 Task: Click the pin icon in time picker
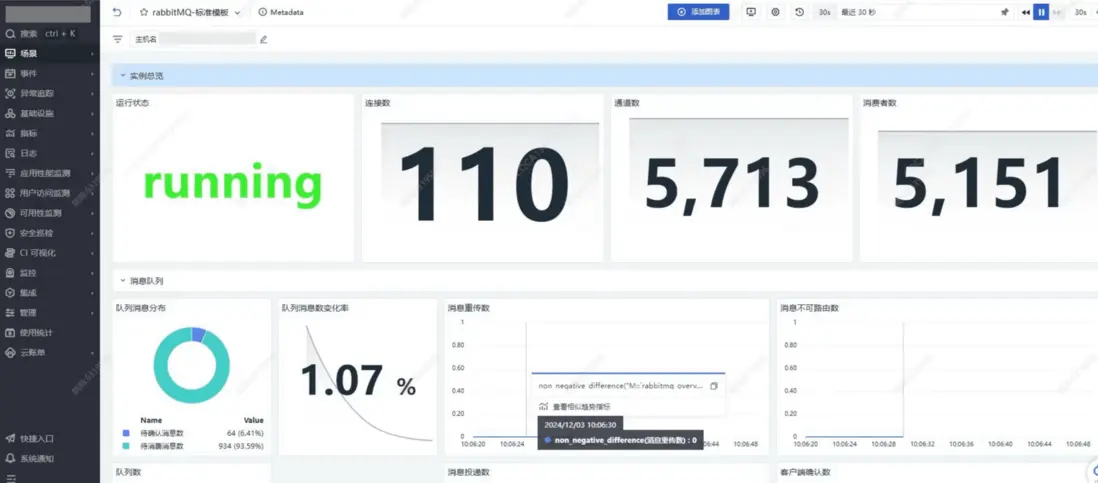(x=1005, y=12)
